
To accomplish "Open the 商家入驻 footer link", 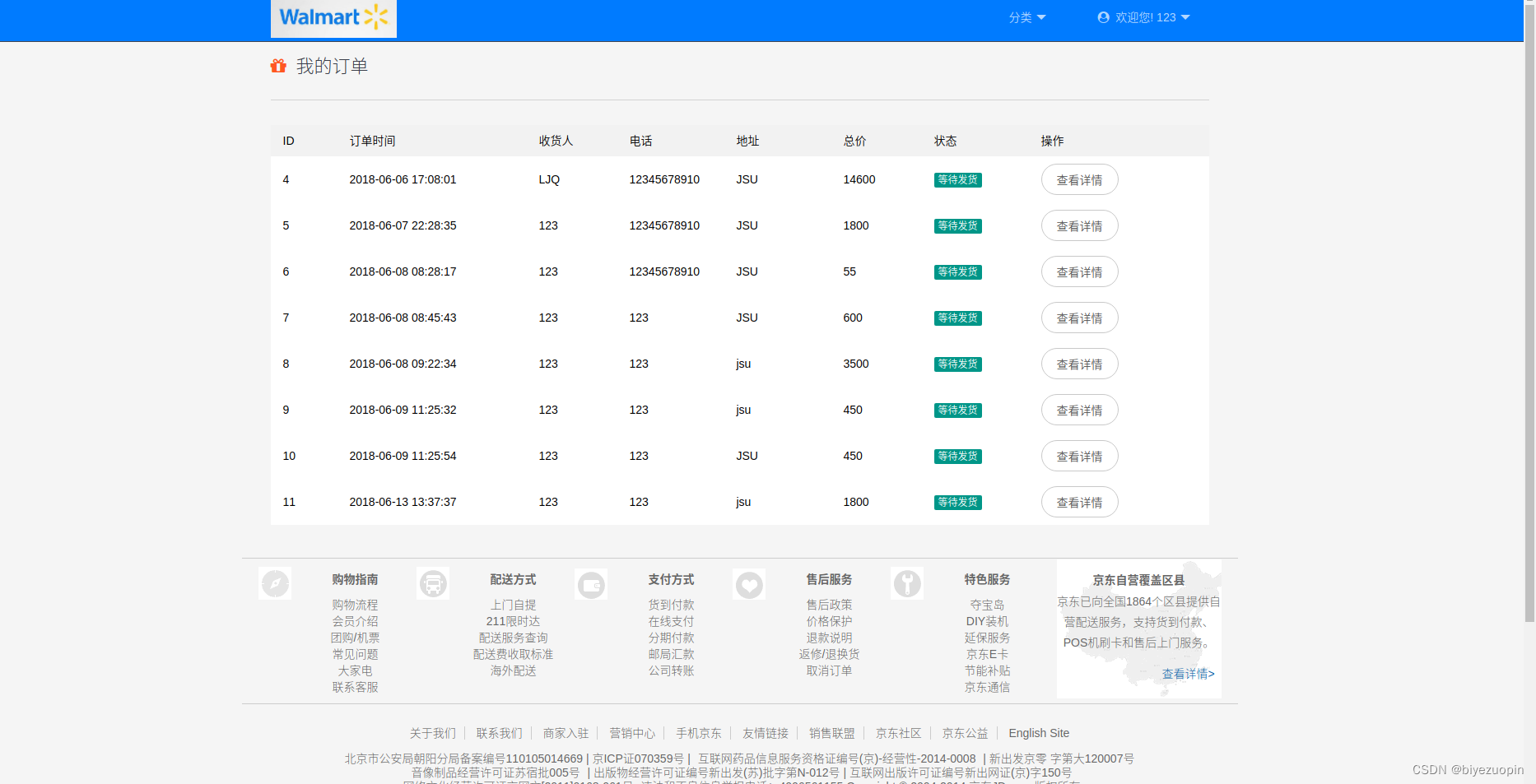I will [x=566, y=733].
